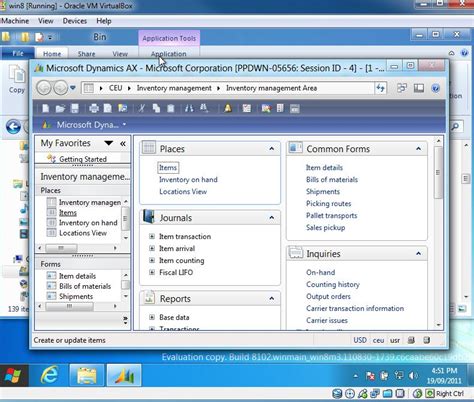This screenshot has height=402, width=474.
Task: Collapse the Common Forms section
Action: click(x=418, y=149)
